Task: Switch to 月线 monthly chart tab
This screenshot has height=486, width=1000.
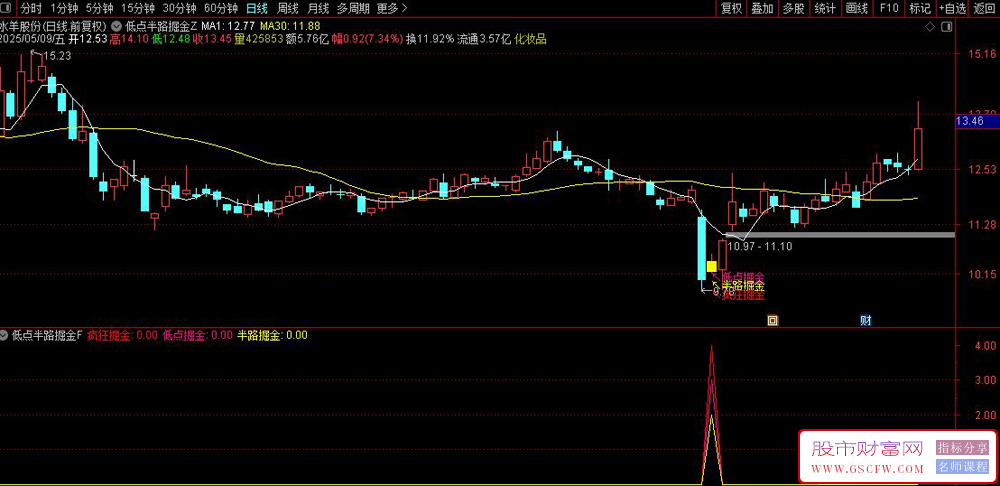Action: coord(318,8)
